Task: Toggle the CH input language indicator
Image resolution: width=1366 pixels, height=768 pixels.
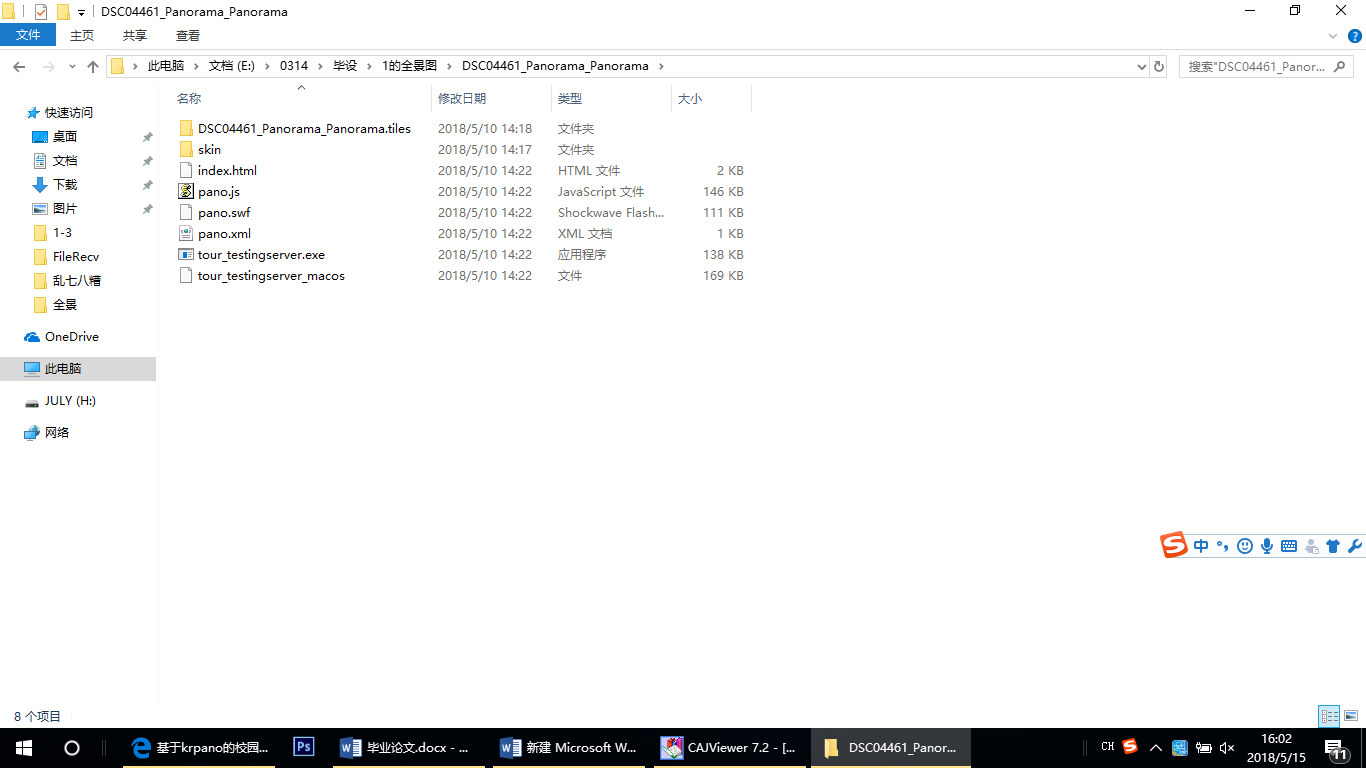Action: pyautogui.click(x=1107, y=746)
